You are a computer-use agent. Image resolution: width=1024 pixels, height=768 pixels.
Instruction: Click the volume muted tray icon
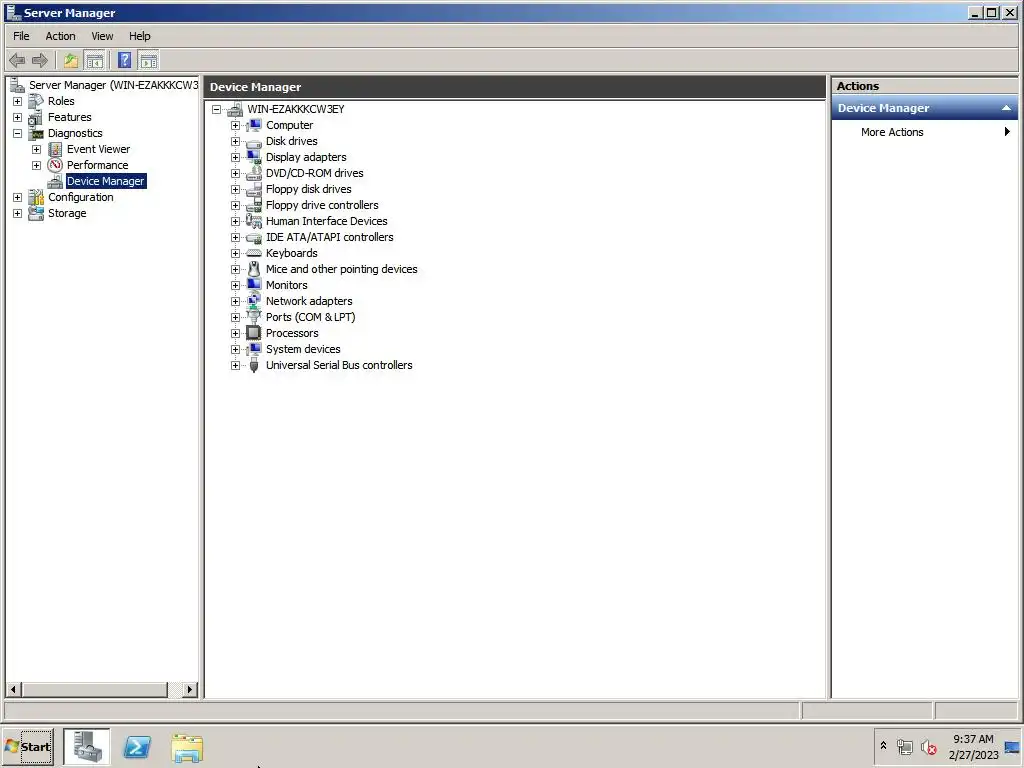click(x=929, y=747)
